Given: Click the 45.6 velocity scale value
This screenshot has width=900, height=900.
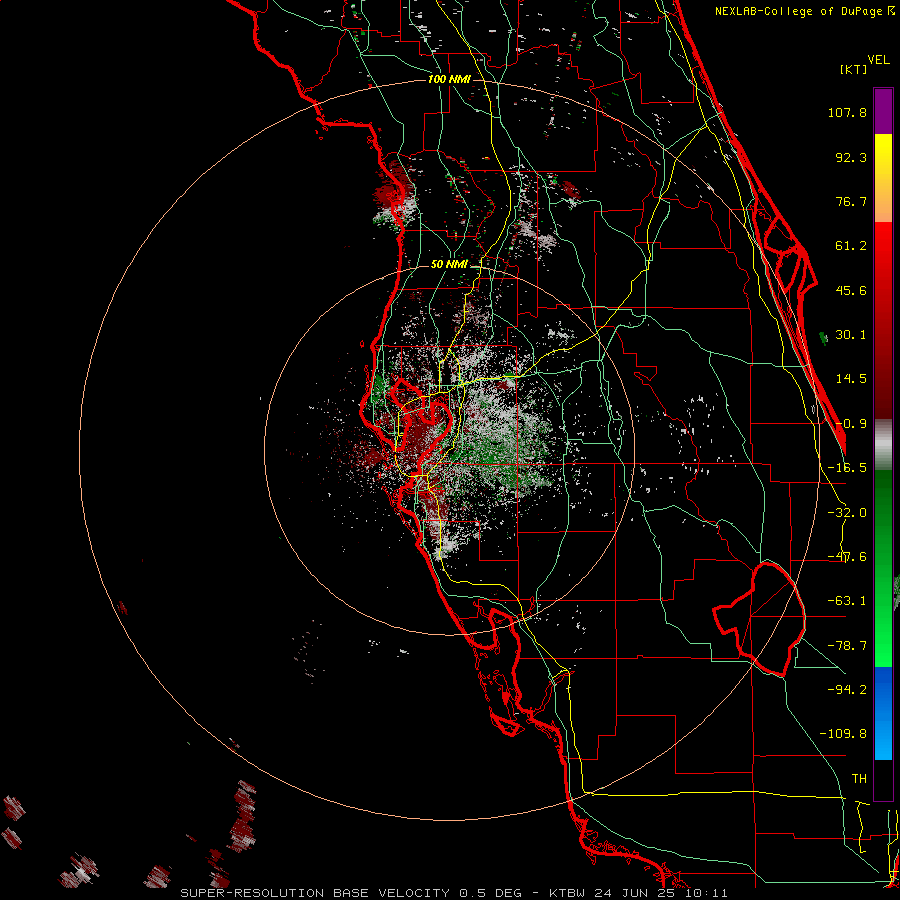Looking at the screenshot, I should (x=851, y=290).
